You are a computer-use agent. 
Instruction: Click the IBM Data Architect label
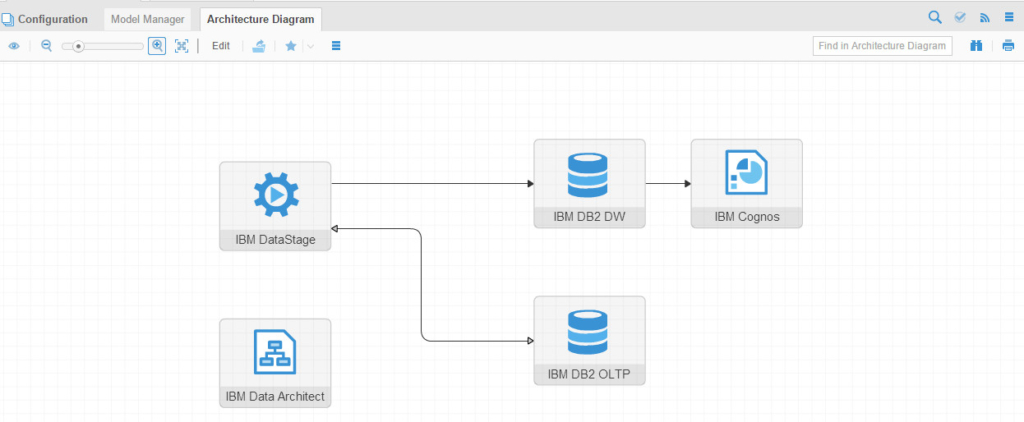point(276,397)
